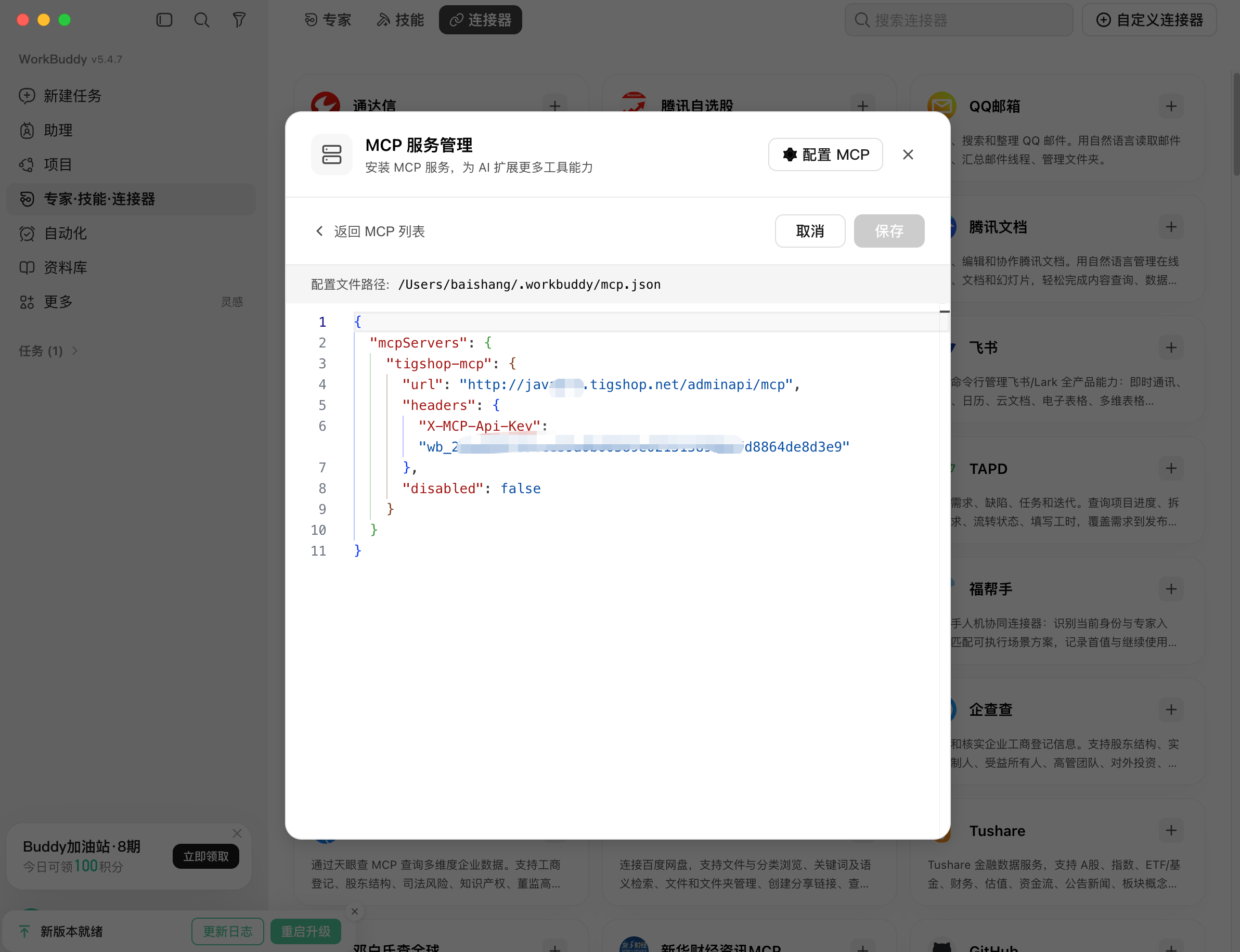Screen dimensions: 1240x952
Task: Focus the 搜索连接器 search field
Action: tap(959, 20)
